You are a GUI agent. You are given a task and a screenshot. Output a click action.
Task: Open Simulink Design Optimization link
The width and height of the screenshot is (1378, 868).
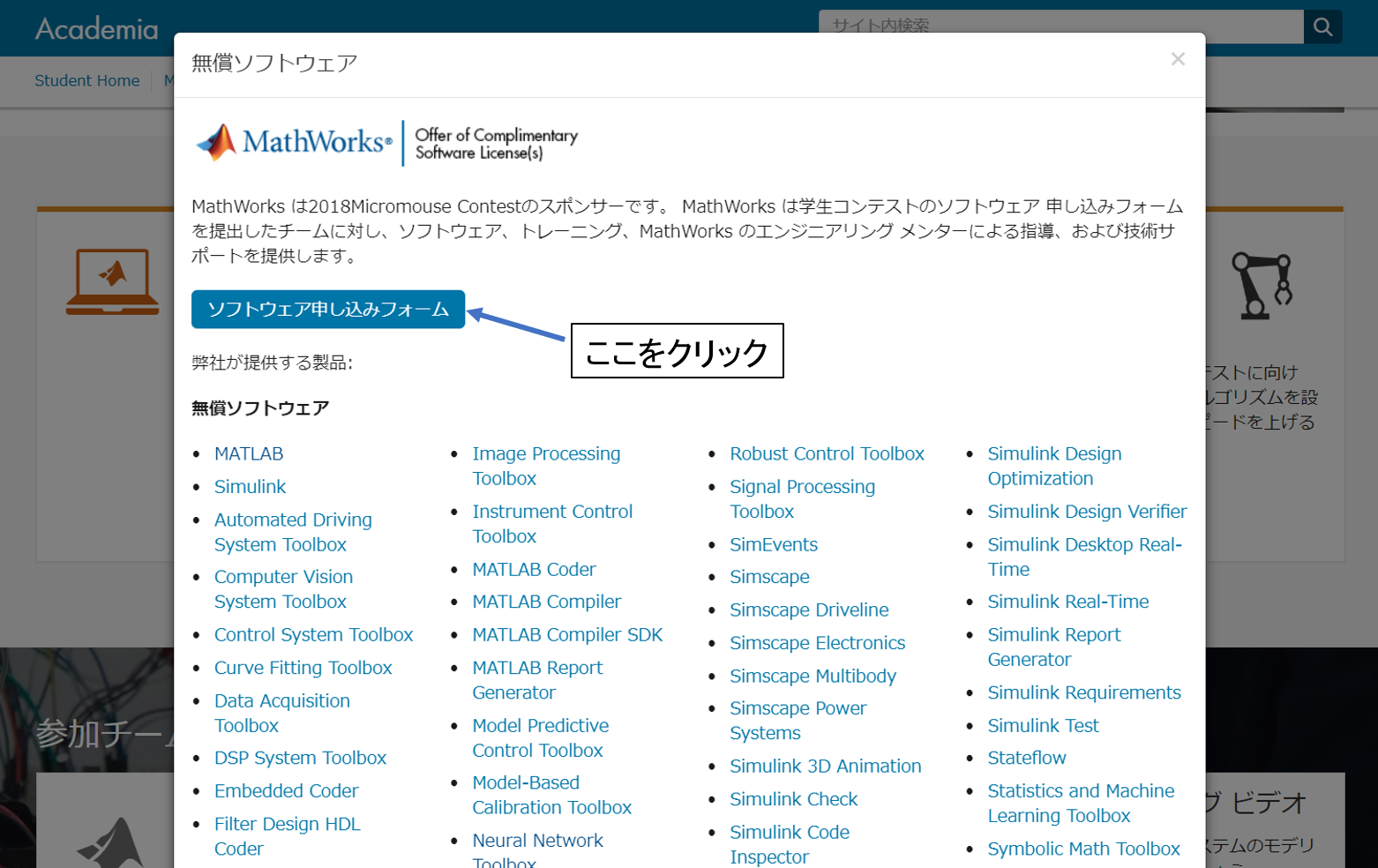(x=1054, y=466)
